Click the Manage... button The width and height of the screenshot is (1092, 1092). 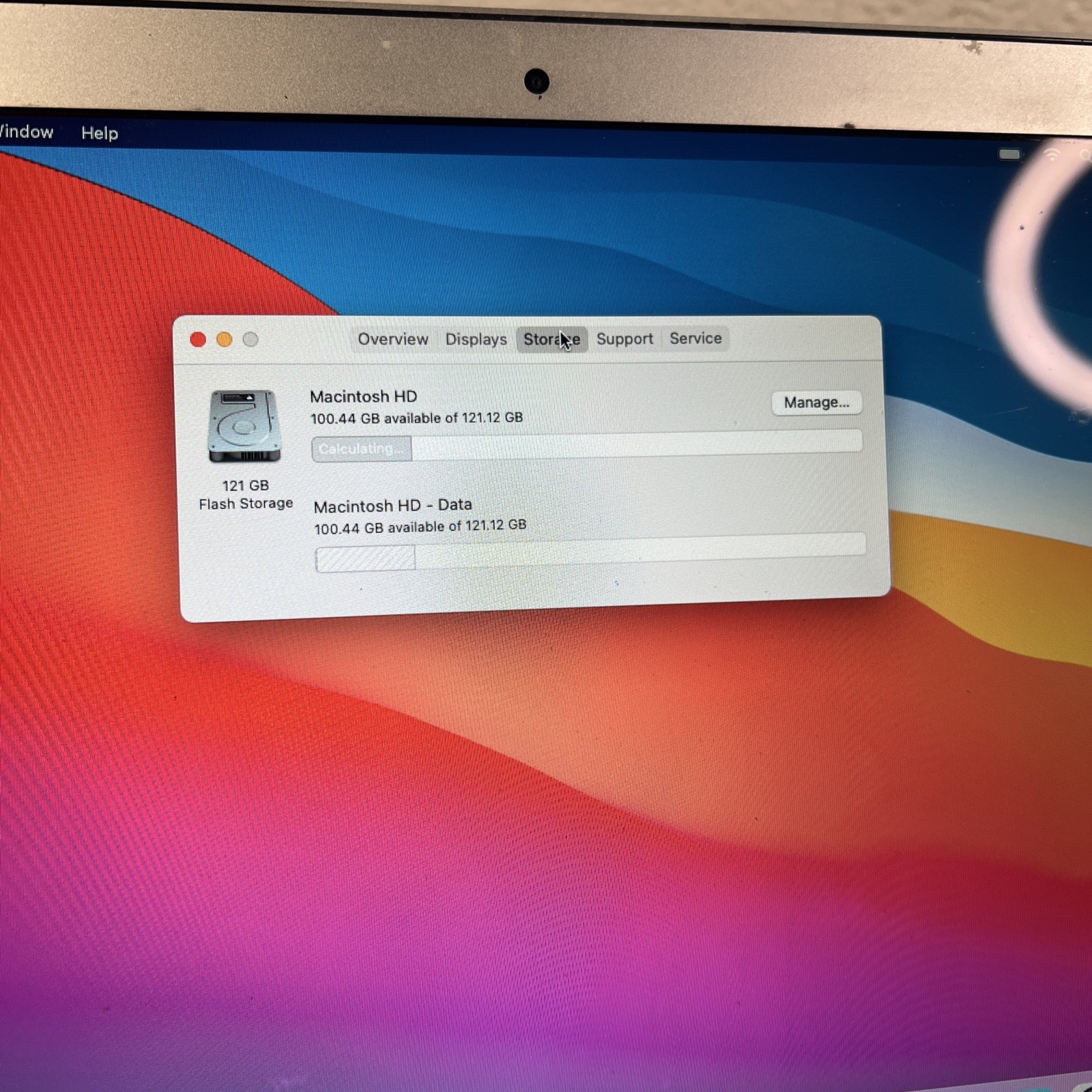click(x=816, y=403)
